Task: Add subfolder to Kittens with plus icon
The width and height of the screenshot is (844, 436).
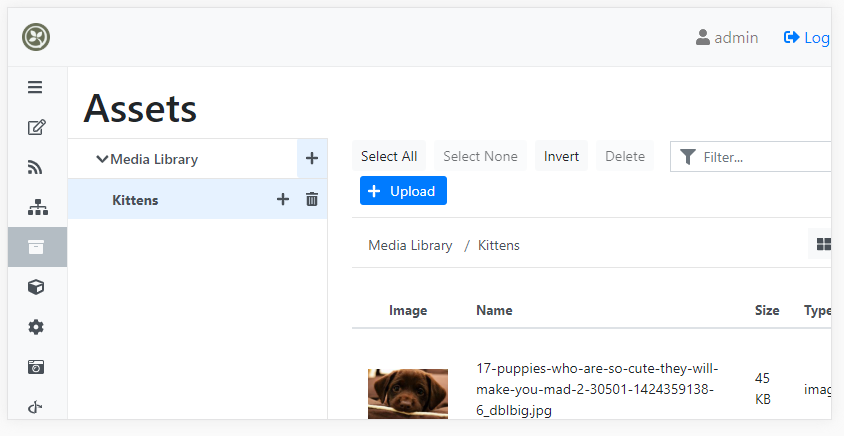Action: click(x=283, y=200)
